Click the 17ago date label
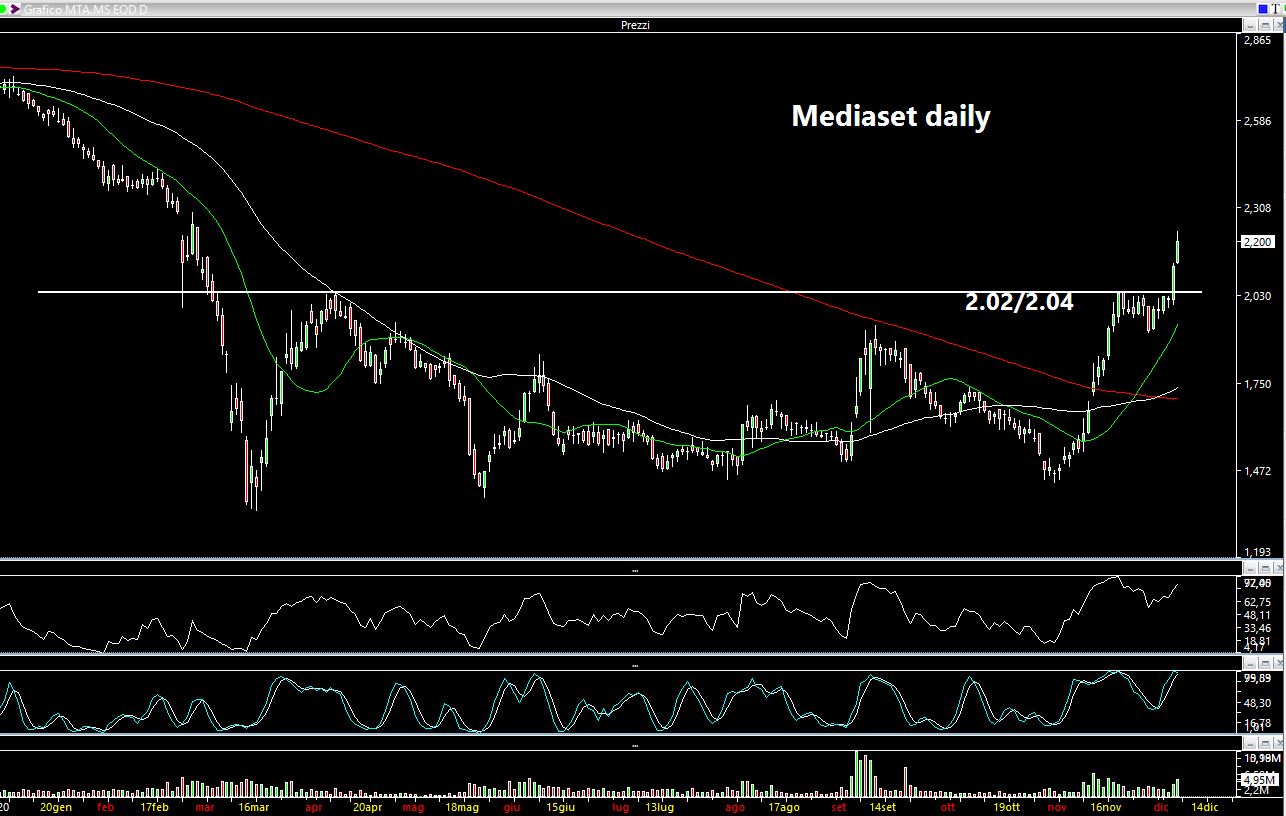The height and width of the screenshot is (816, 1286). point(784,807)
